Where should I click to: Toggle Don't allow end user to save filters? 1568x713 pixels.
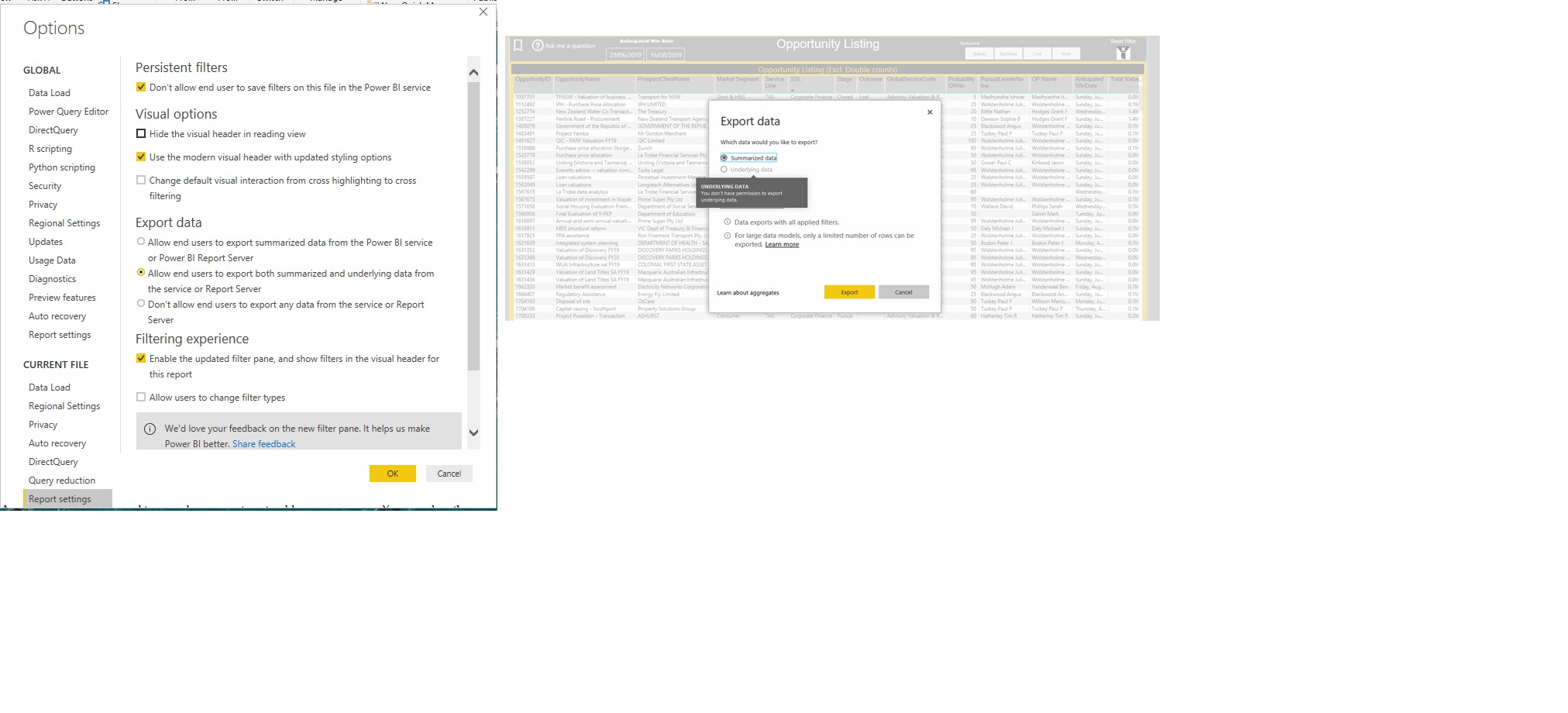[x=141, y=87]
